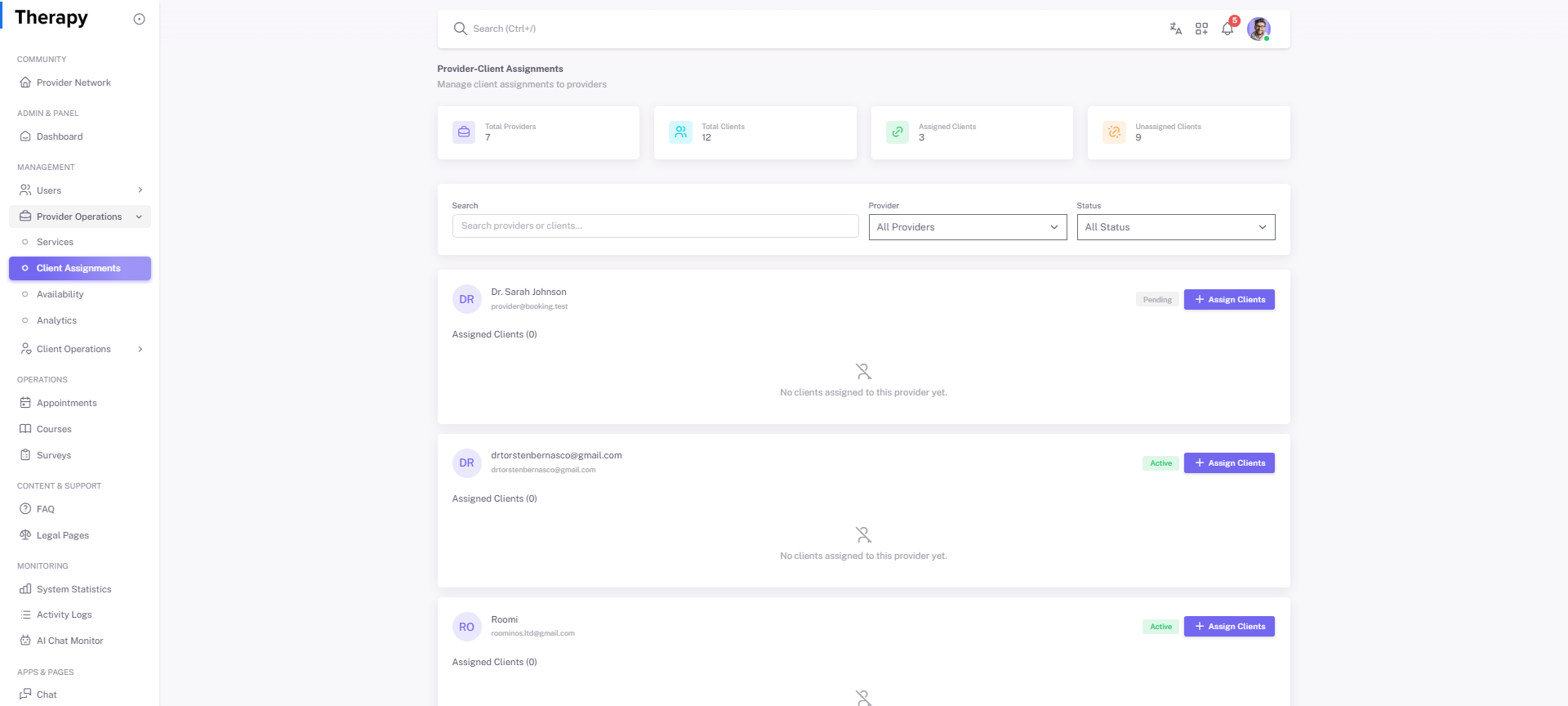Click the sidebar pin toggle next to Therapy logo
Screen dimensions: 1568x706
point(139,19)
